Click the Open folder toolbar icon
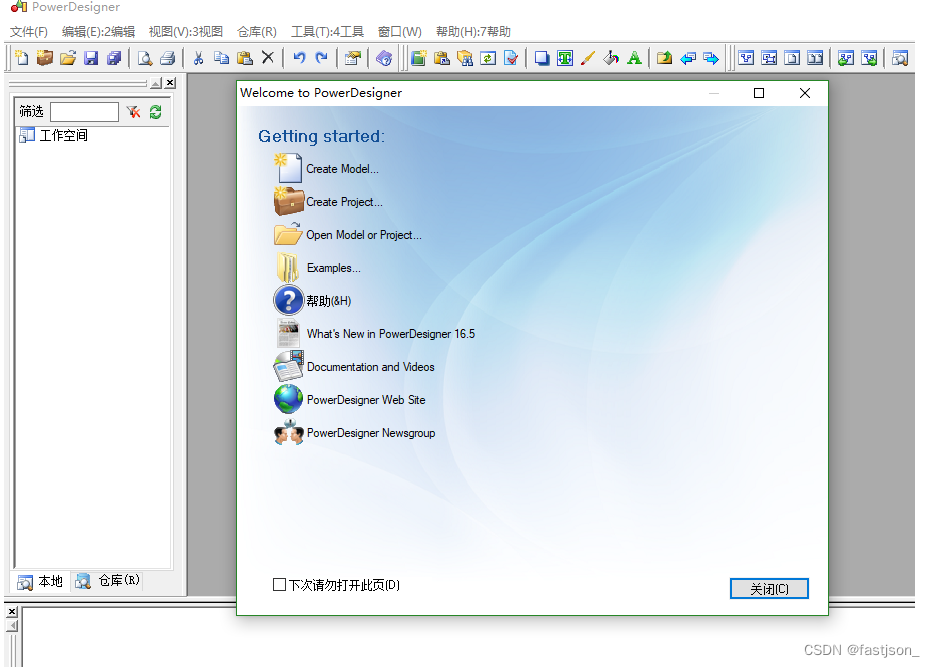 [x=68, y=58]
